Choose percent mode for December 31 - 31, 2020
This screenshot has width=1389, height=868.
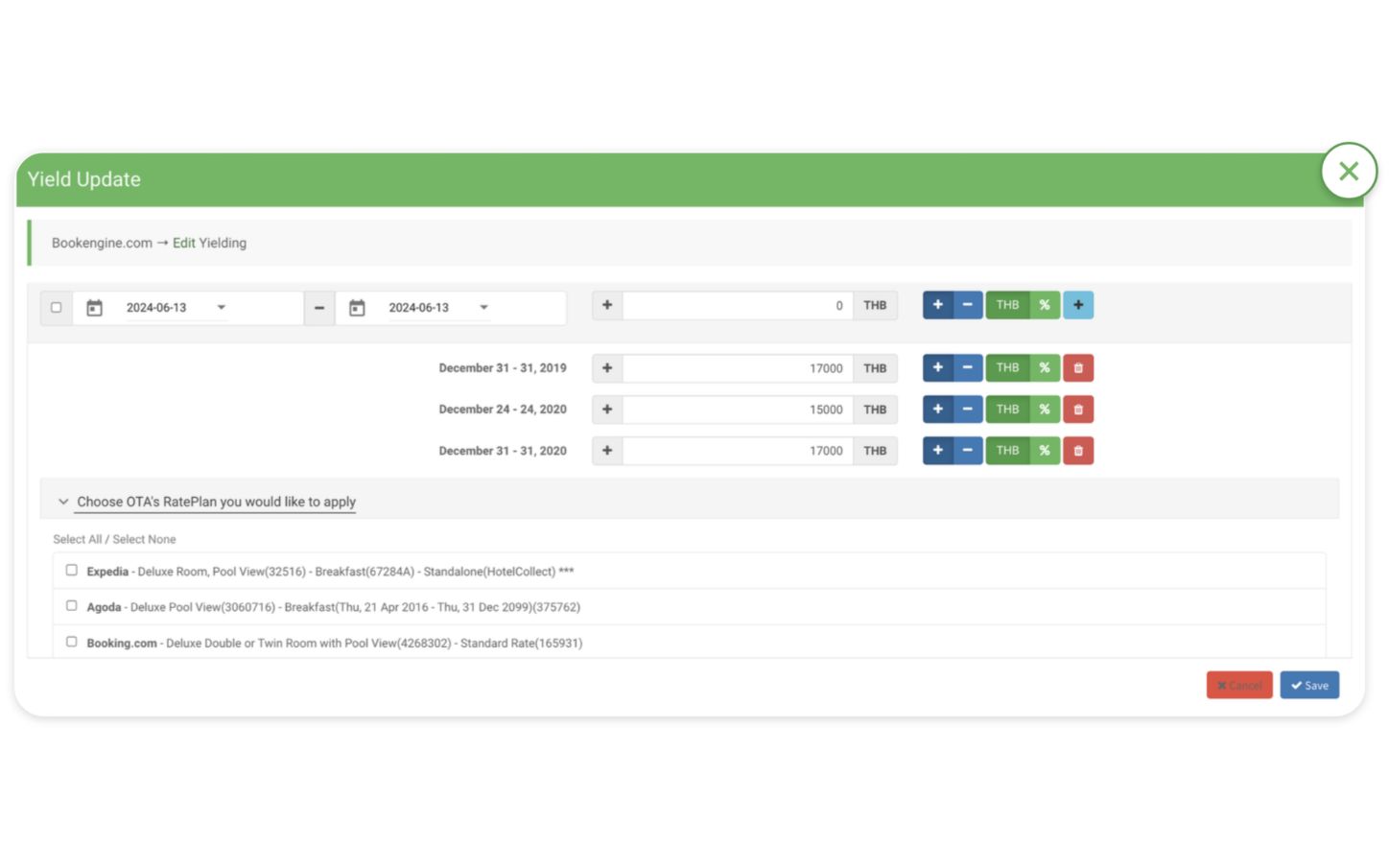1045,451
